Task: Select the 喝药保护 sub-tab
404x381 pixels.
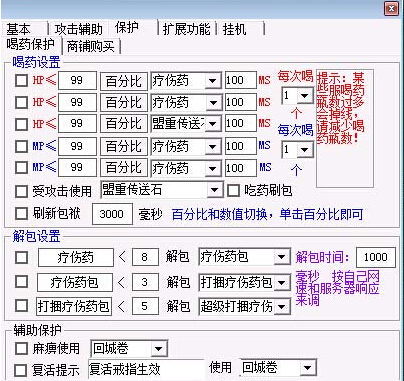Action: pyautogui.click(x=30, y=44)
